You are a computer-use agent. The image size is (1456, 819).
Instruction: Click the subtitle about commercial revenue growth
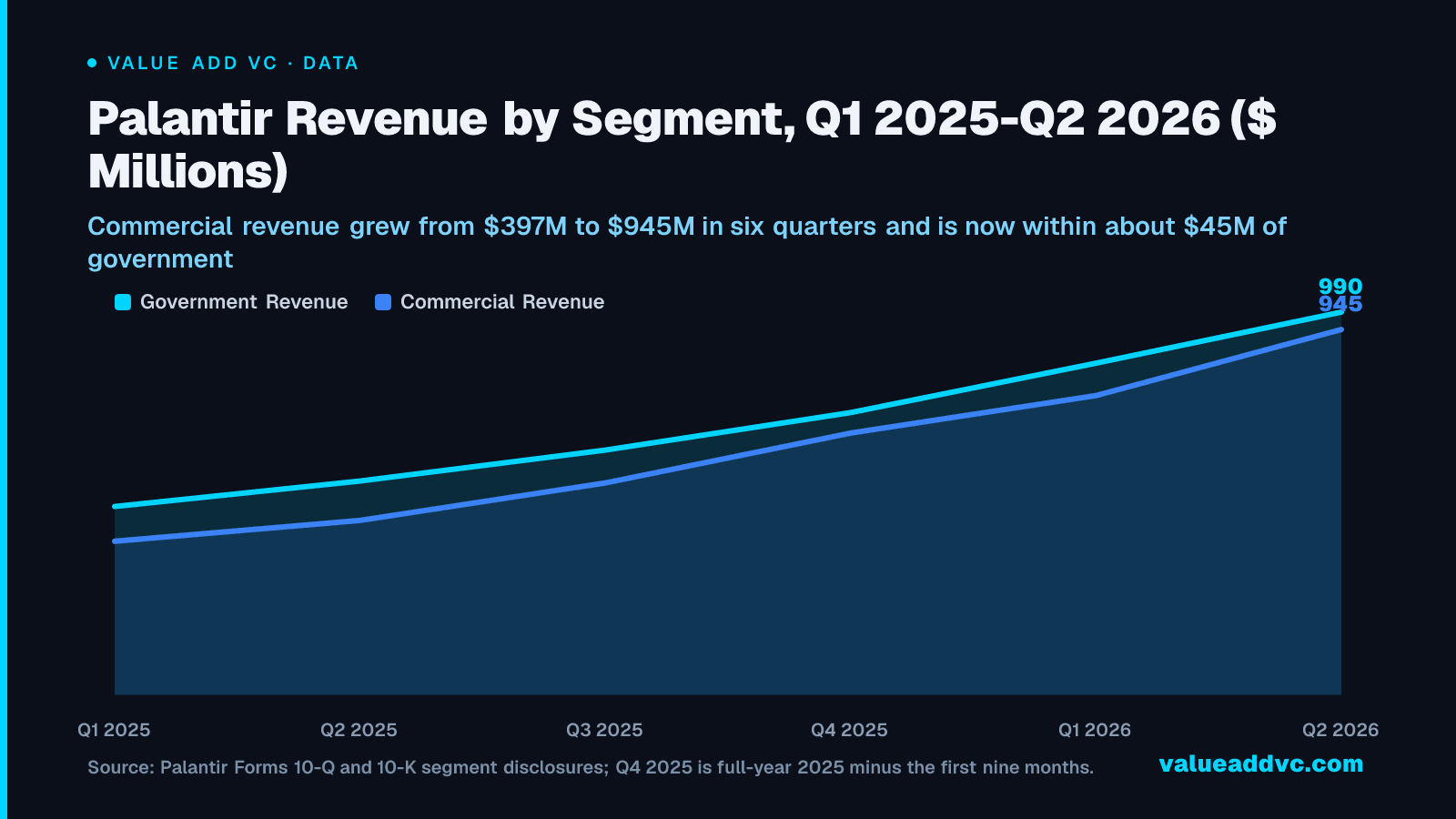[x=687, y=242]
